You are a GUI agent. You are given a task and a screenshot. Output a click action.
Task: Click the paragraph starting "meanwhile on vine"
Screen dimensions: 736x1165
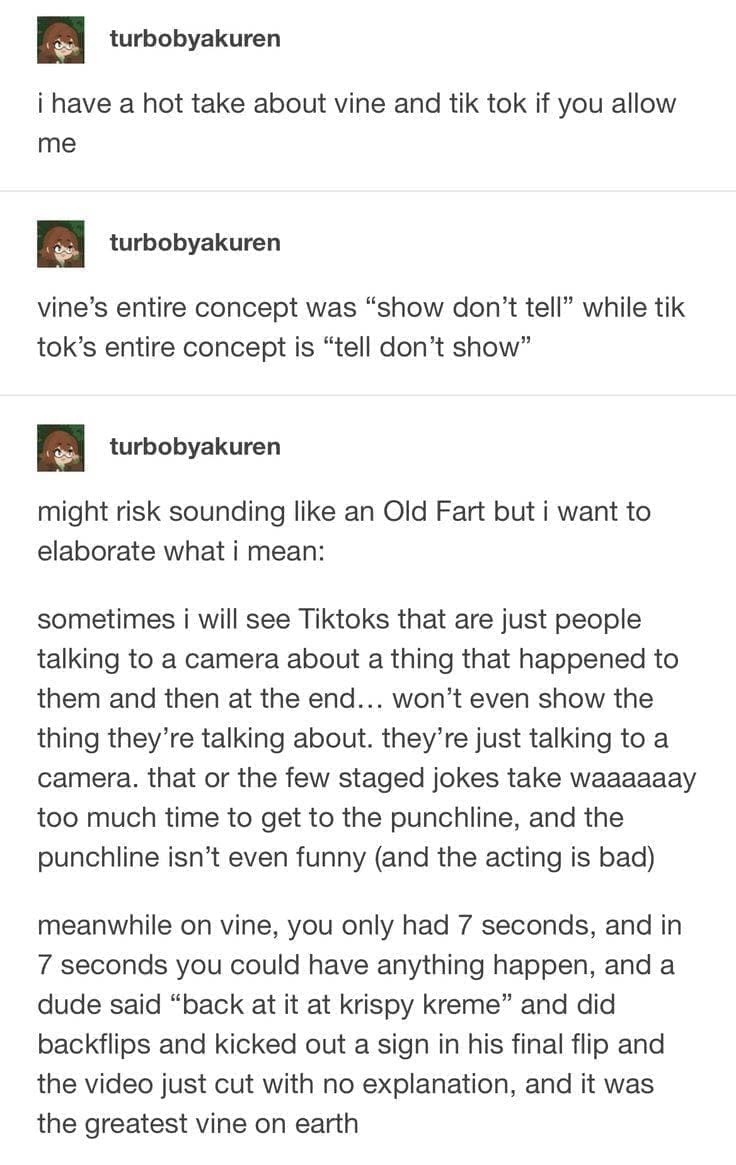[x=360, y=1024]
